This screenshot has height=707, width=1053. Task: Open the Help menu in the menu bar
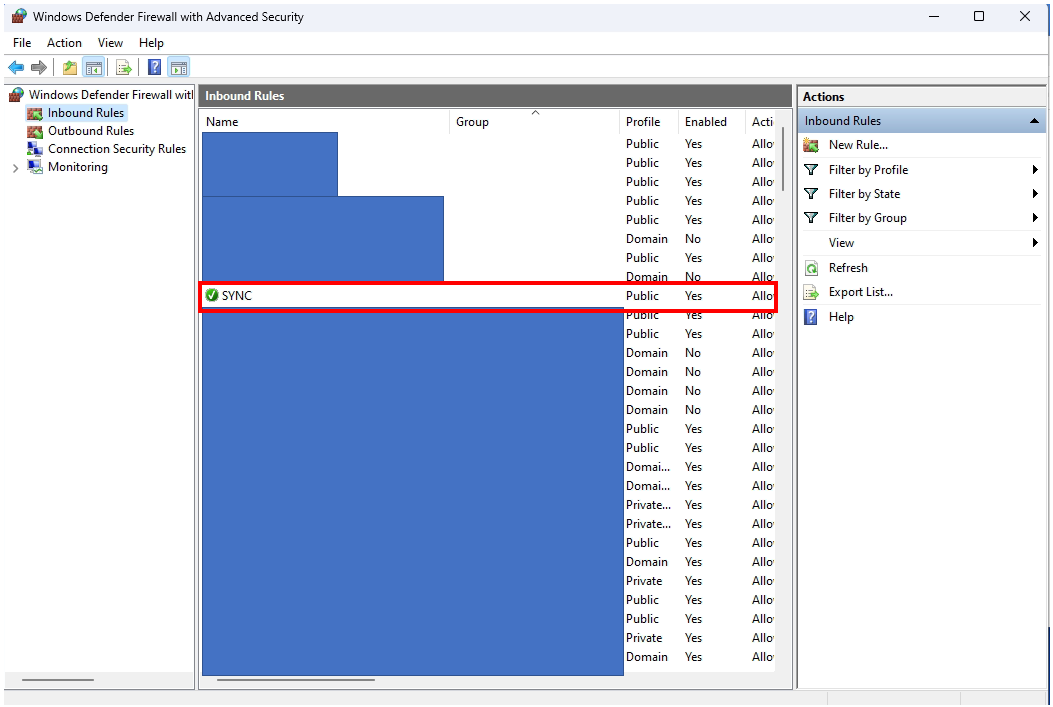tap(151, 43)
